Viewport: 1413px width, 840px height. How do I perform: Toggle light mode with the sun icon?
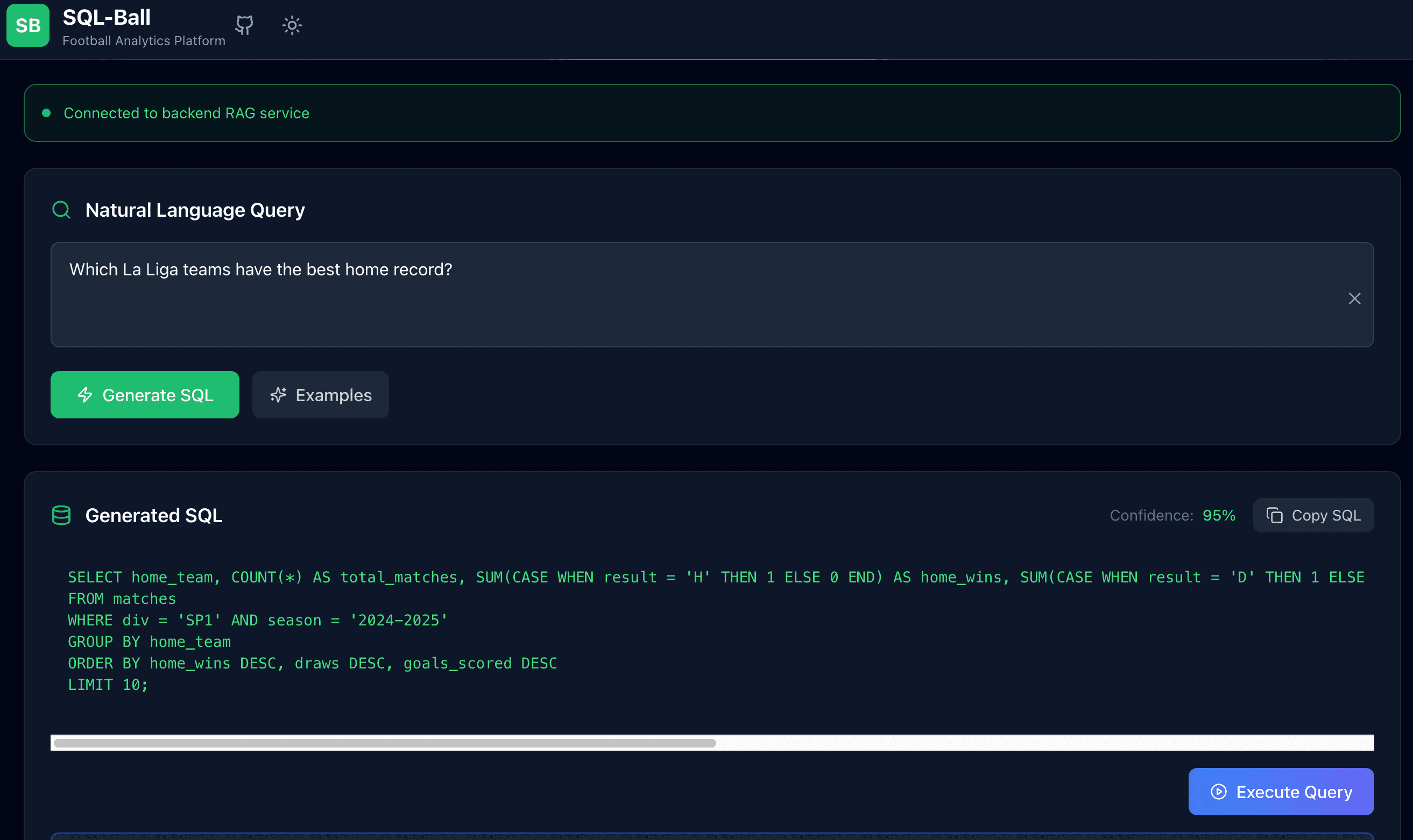pos(291,25)
